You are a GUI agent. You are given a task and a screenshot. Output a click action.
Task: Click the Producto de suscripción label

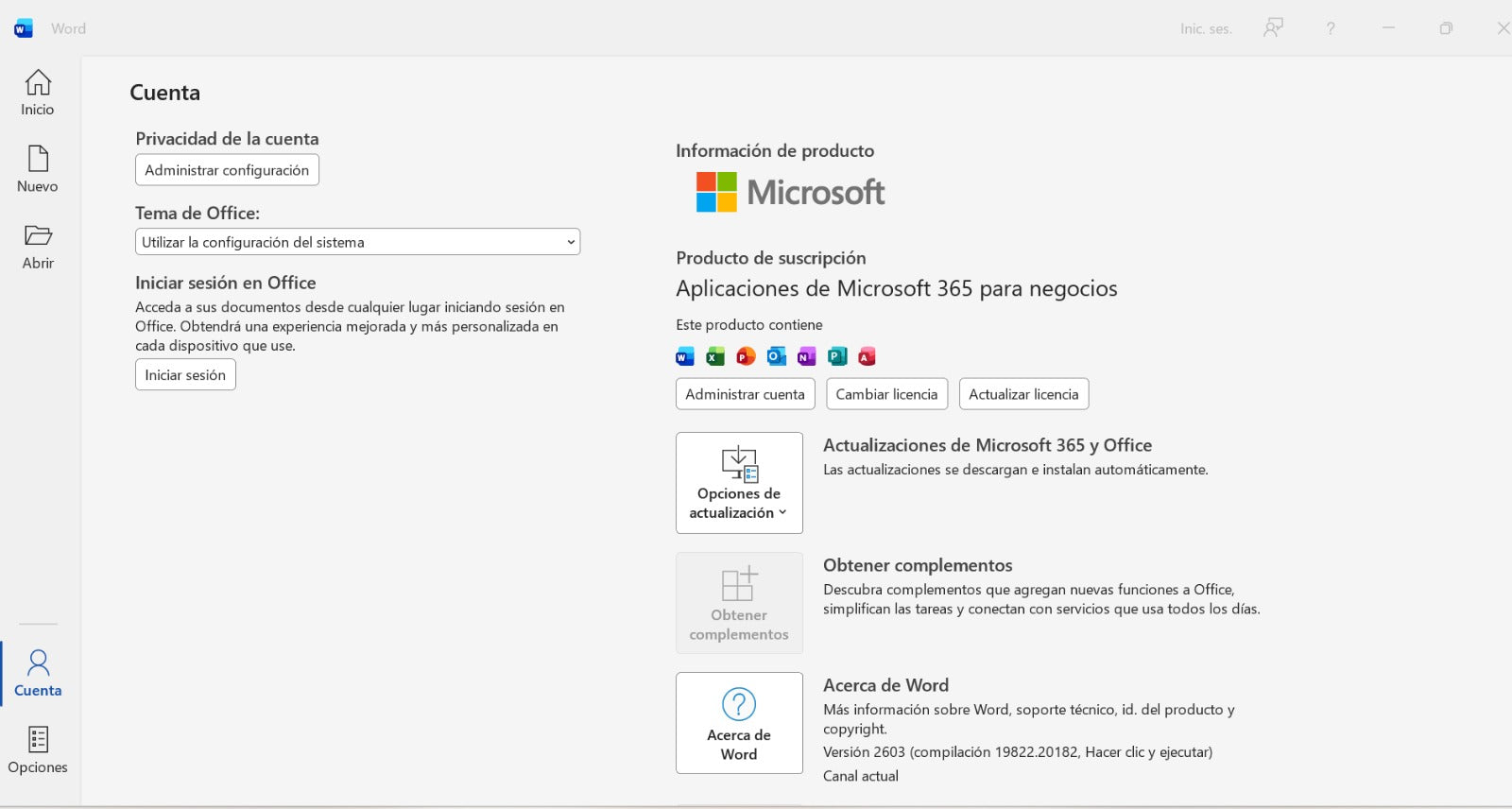point(771,258)
